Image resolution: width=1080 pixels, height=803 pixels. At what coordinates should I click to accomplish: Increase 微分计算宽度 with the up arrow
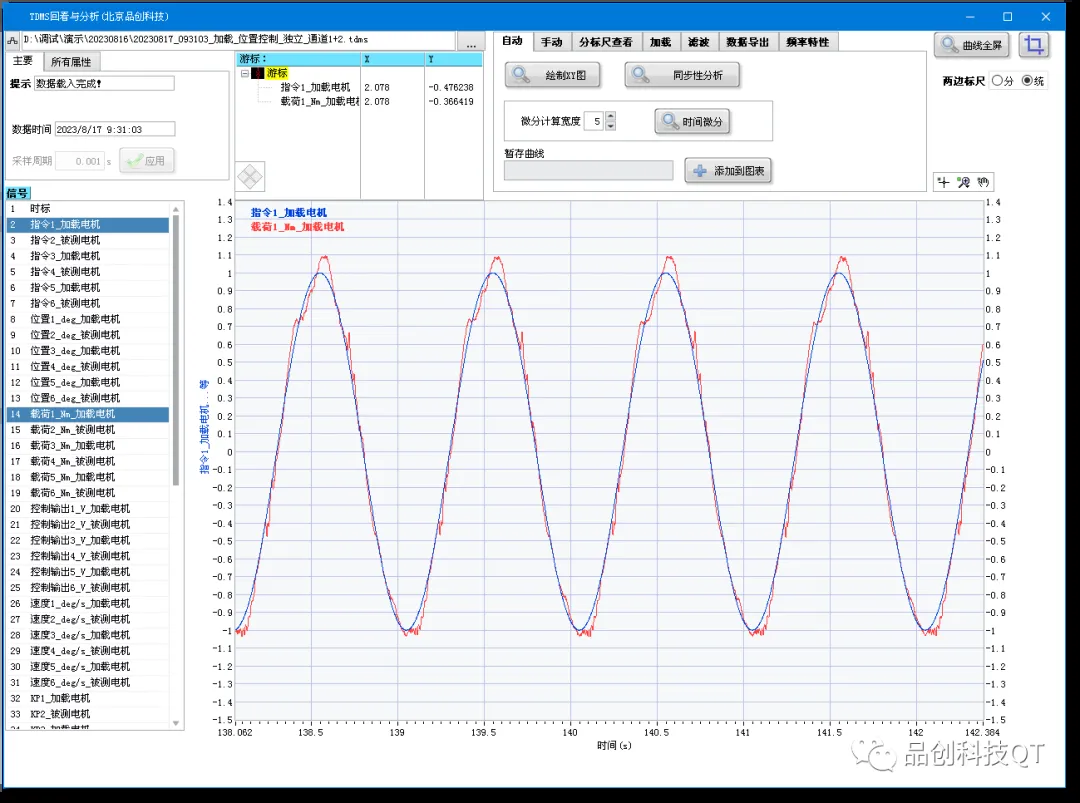[x=611, y=116]
